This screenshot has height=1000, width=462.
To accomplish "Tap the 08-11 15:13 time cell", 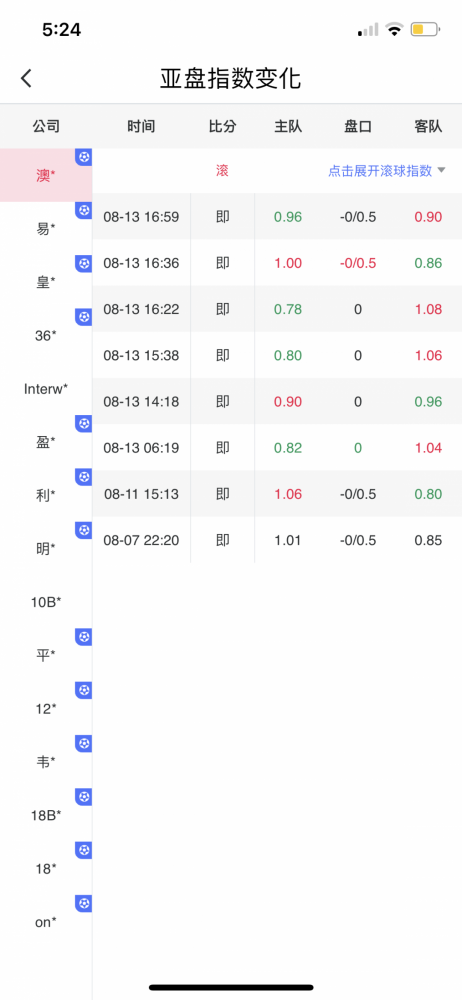I will click(141, 494).
